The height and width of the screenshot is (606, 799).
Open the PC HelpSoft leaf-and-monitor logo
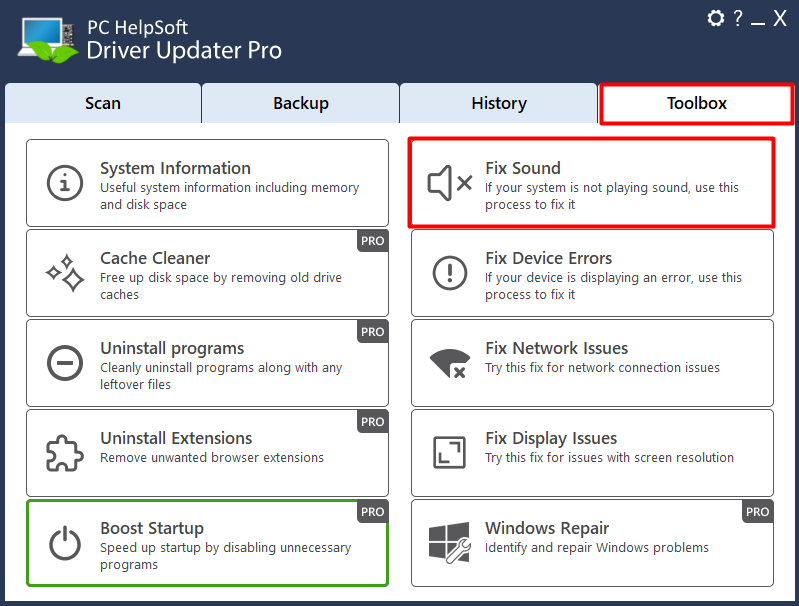[47, 40]
